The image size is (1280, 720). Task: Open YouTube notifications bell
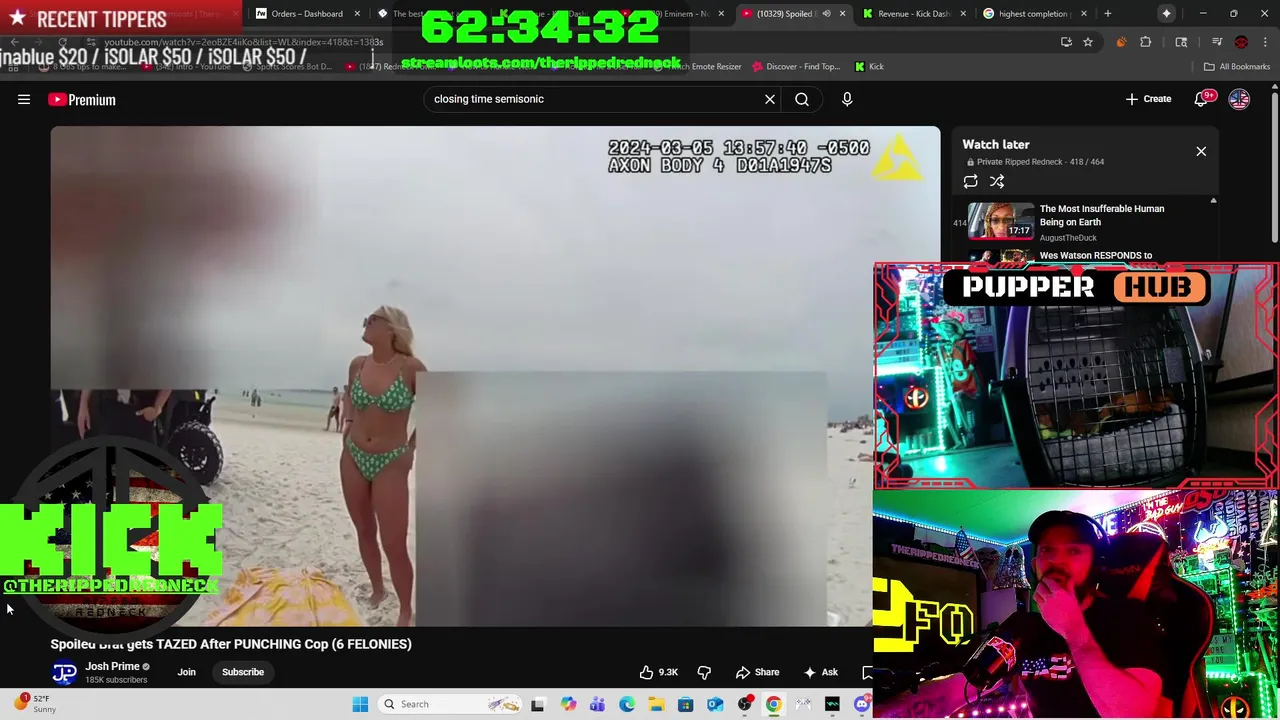click(x=1203, y=99)
